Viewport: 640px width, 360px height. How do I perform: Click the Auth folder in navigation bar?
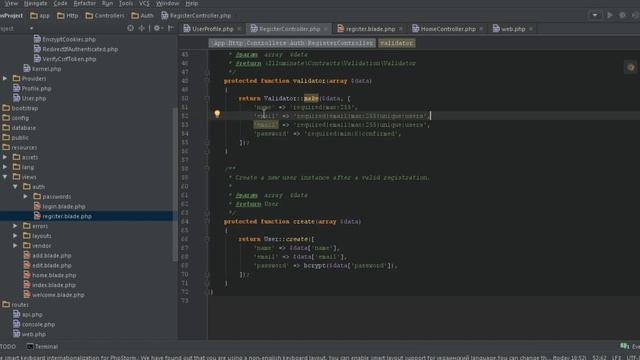click(x=142, y=16)
